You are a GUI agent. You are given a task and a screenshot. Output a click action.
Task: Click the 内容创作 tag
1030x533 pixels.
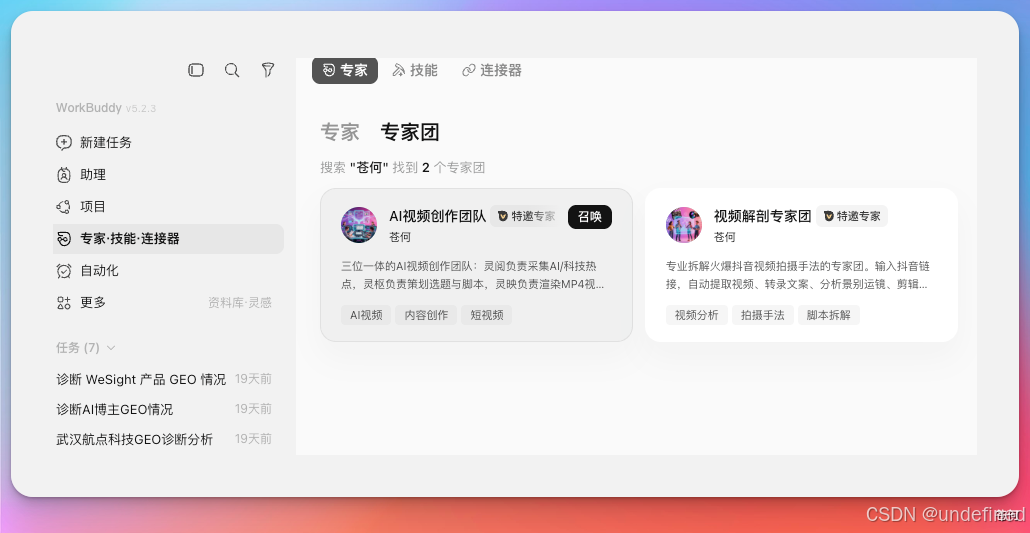pos(426,315)
